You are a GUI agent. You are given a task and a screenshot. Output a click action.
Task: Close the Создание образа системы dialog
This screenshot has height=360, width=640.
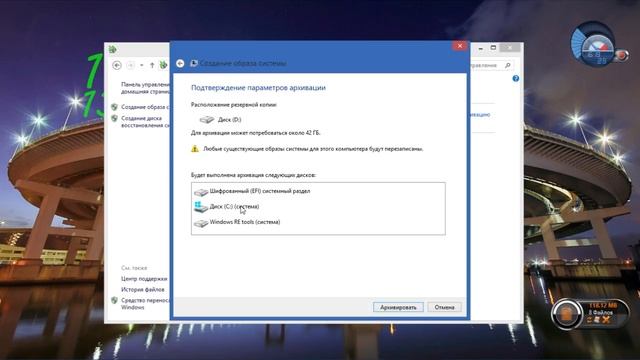coord(460,46)
